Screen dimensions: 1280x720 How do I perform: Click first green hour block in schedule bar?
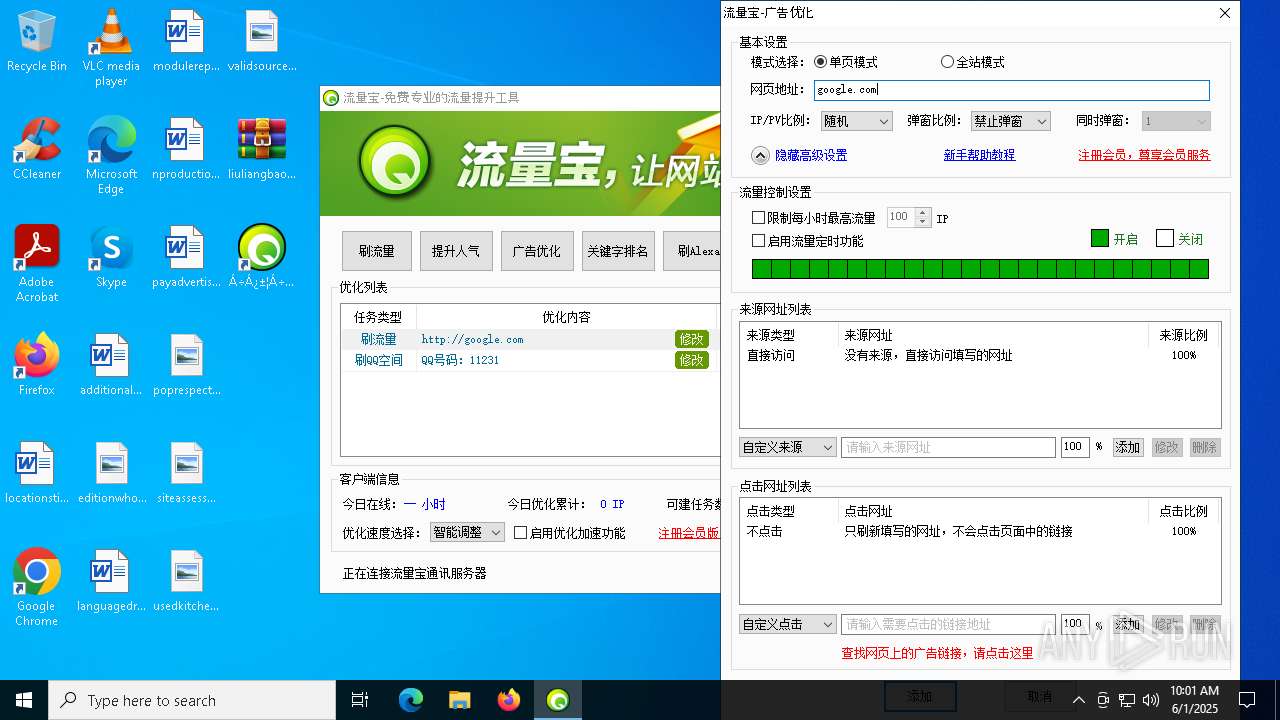(761, 268)
